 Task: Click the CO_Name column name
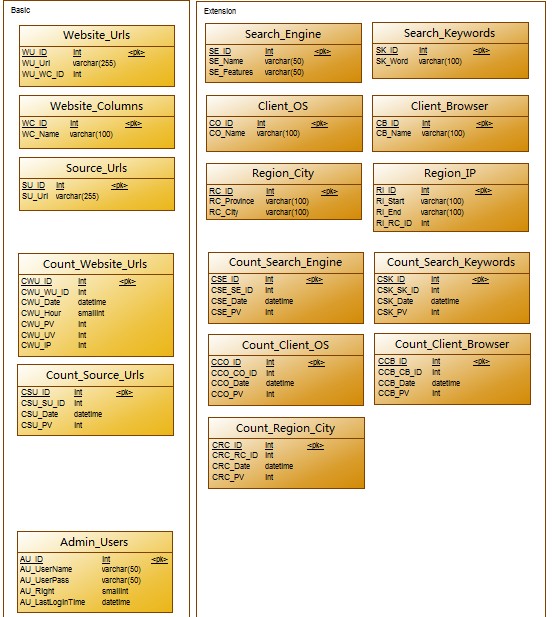(227, 133)
